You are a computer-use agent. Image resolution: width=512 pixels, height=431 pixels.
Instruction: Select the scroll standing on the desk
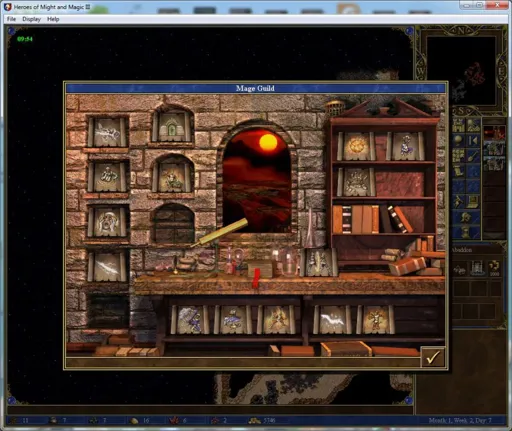tap(319, 263)
